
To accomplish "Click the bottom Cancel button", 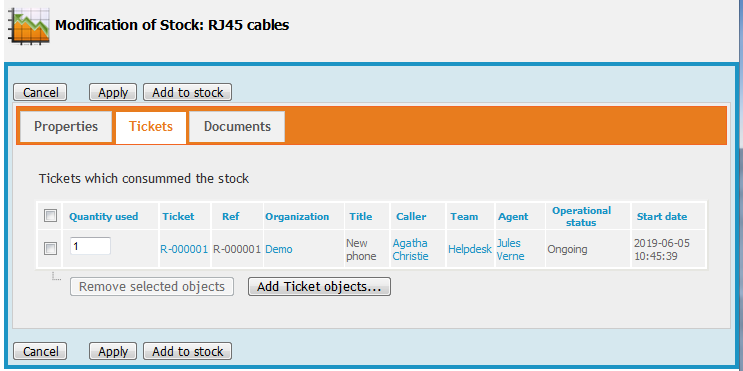I will (40, 351).
